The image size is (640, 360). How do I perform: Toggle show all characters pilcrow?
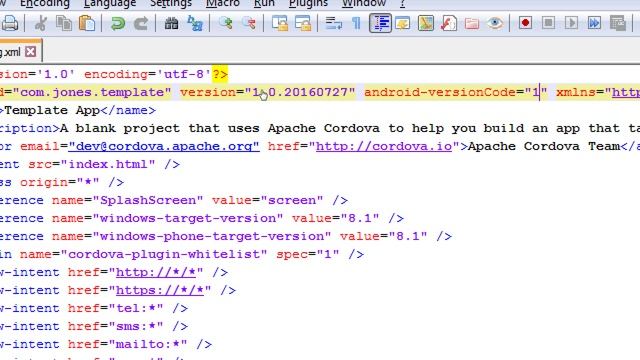point(356,23)
